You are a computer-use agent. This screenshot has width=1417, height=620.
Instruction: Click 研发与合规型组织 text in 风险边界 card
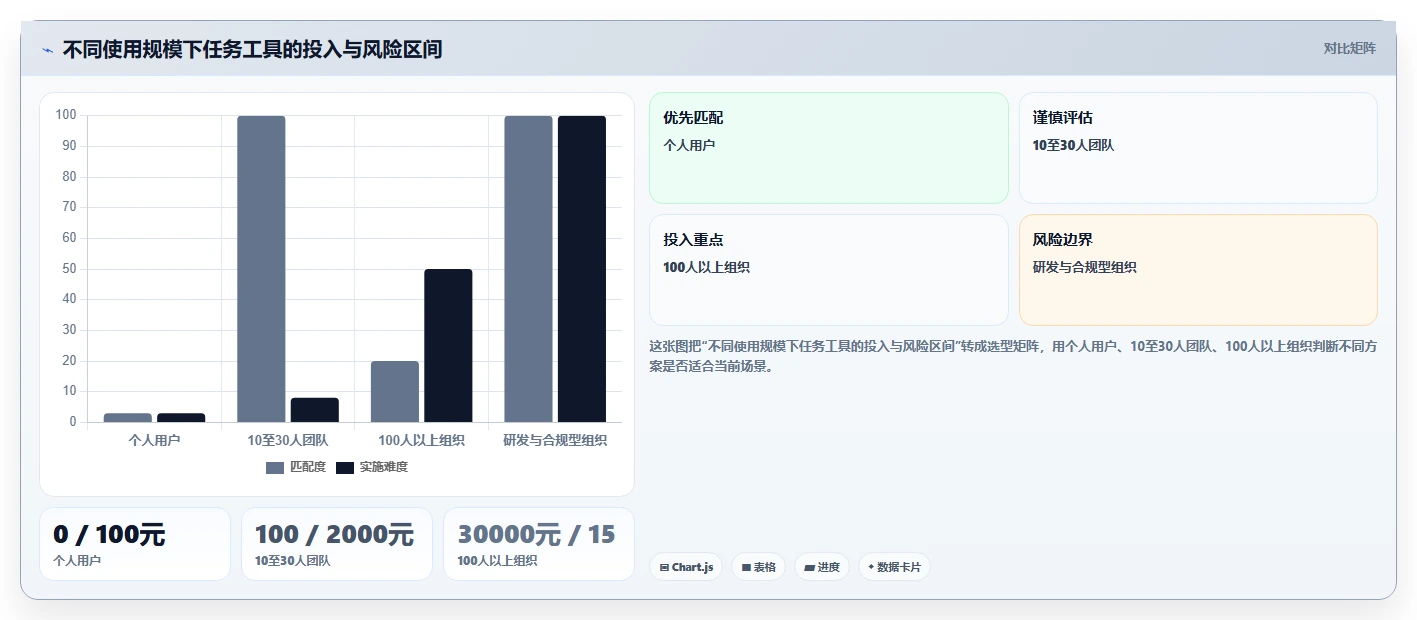(x=1085, y=267)
